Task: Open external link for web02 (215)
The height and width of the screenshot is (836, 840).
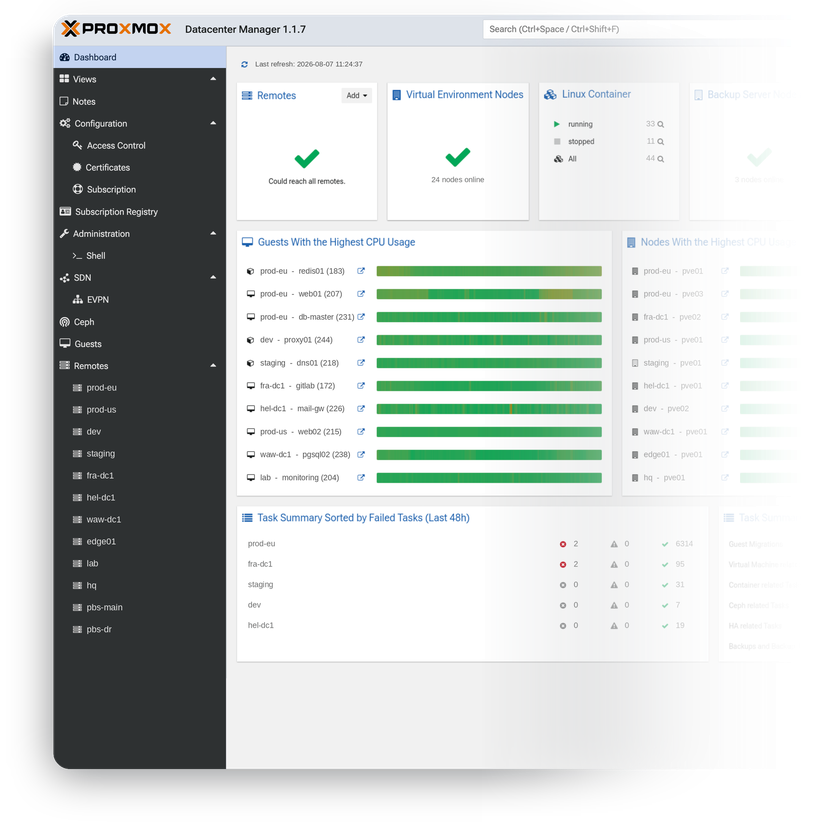Action: tap(361, 432)
